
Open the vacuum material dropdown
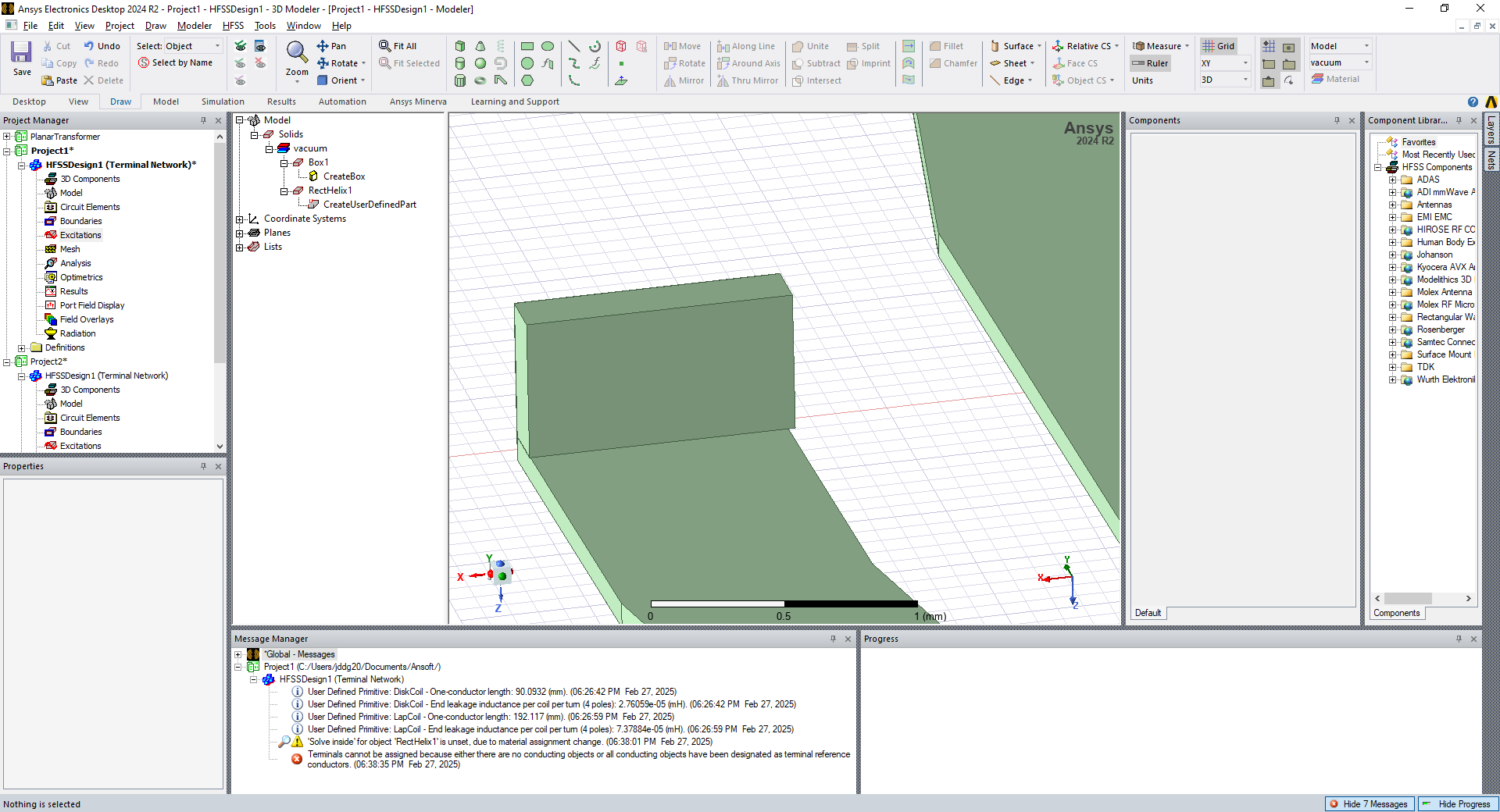1366,62
